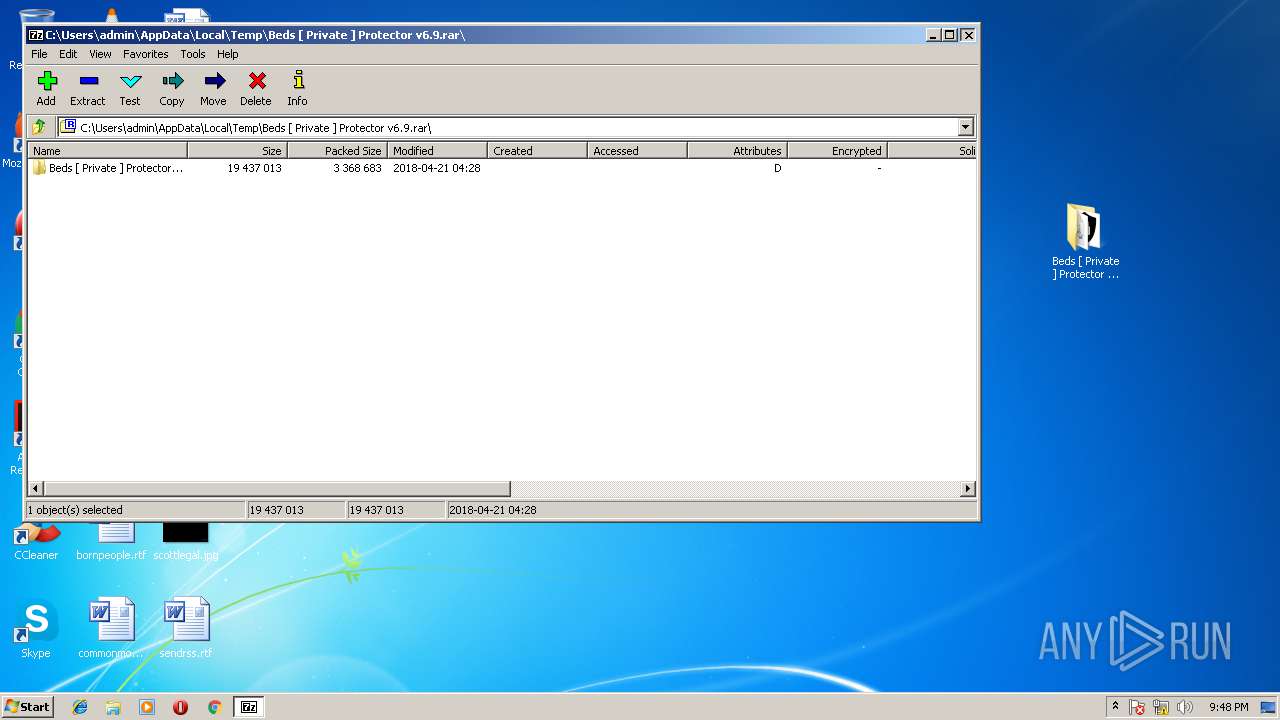Select the Beds [ Private ] Protector desktop folder
Image resolution: width=1280 pixels, height=720 pixels.
coord(1085,241)
